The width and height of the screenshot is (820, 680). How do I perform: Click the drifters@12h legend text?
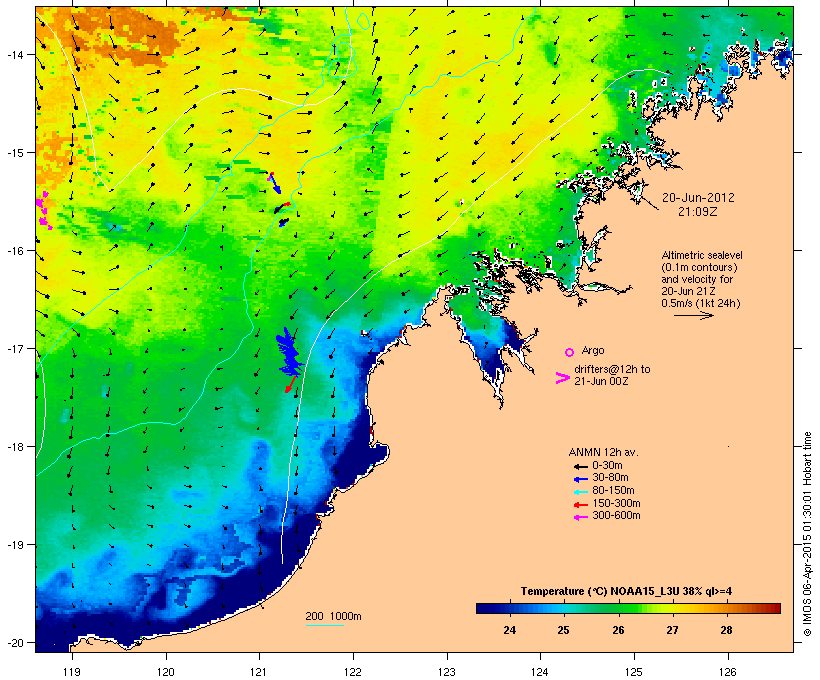coord(612,369)
